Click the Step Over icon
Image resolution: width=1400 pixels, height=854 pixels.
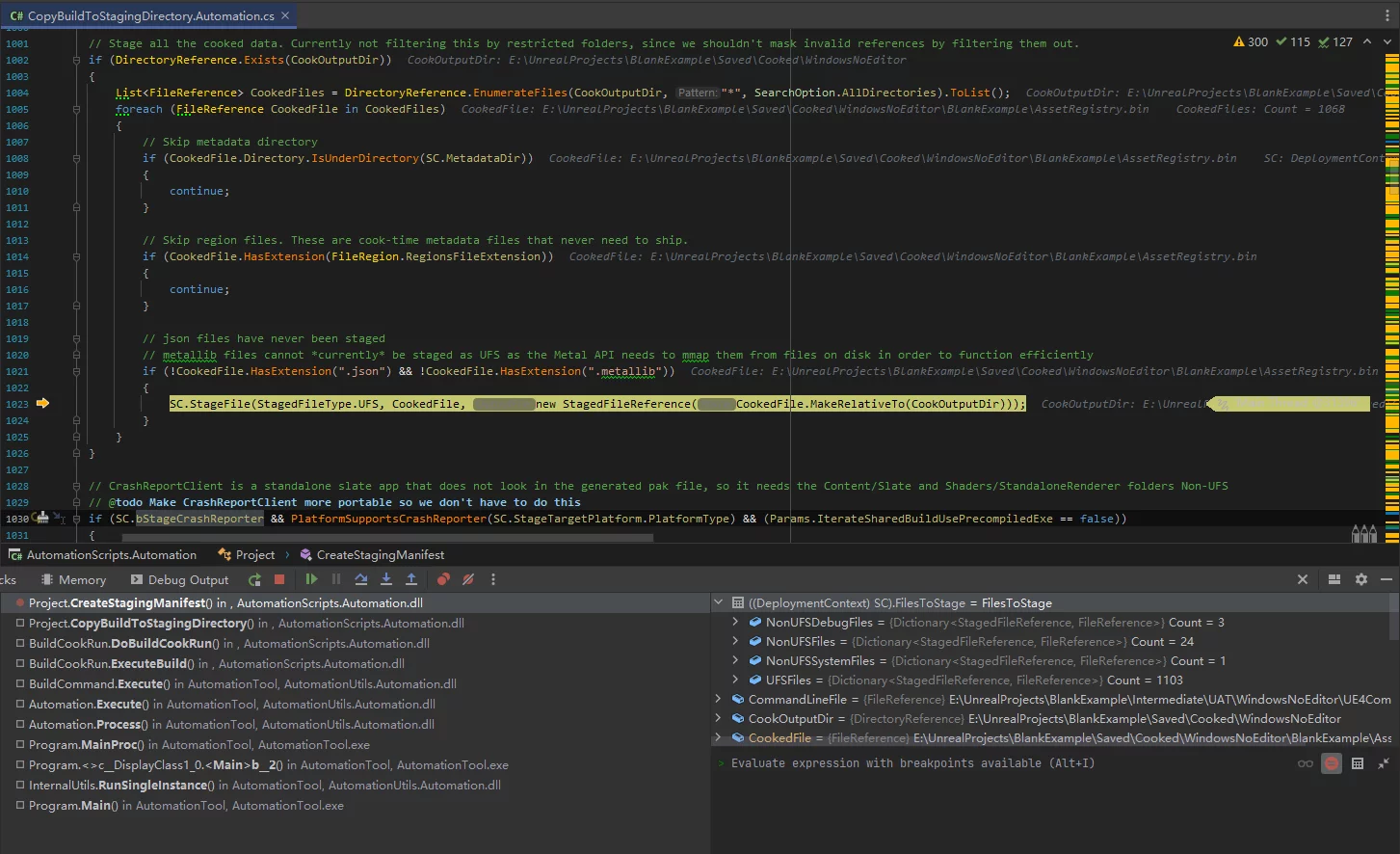click(x=361, y=579)
